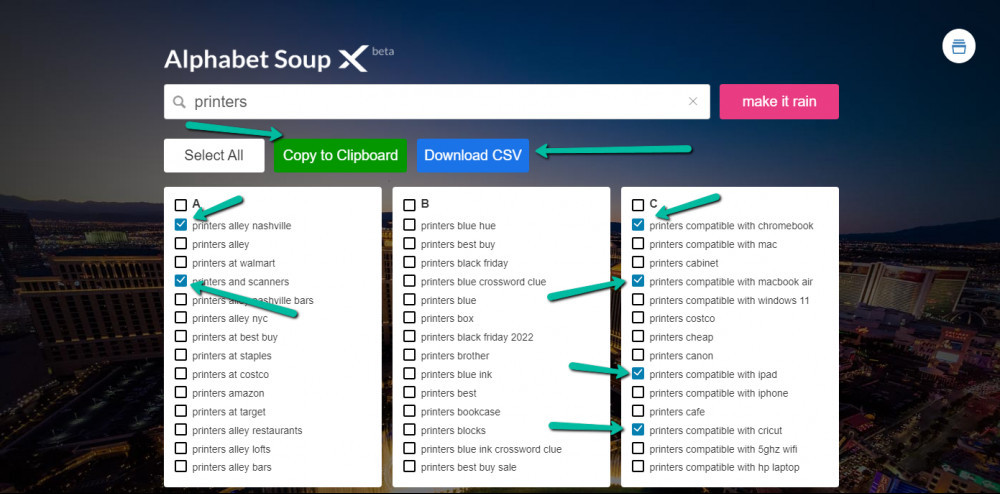The image size is (1000, 494).
Task: Check printers brother
Action: tap(409, 355)
